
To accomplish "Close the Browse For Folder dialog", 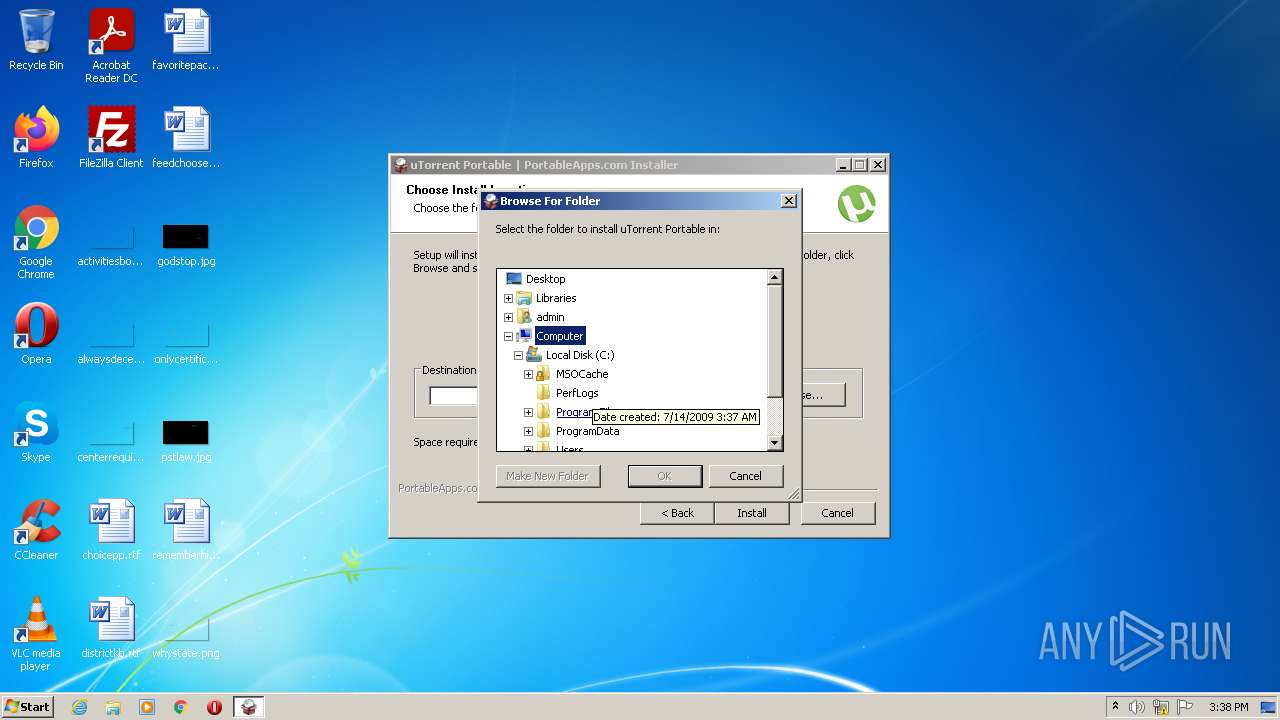I will 788,200.
